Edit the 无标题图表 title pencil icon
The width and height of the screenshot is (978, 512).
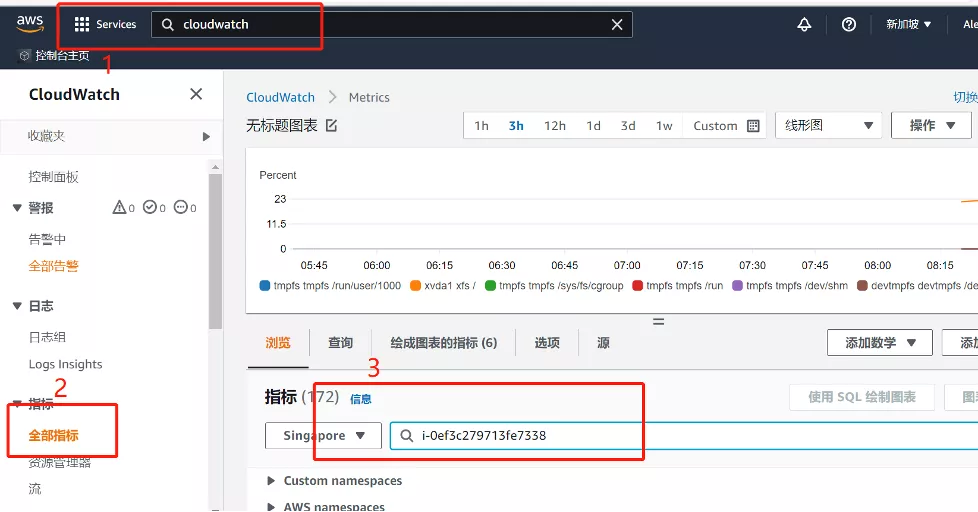pos(331,125)
